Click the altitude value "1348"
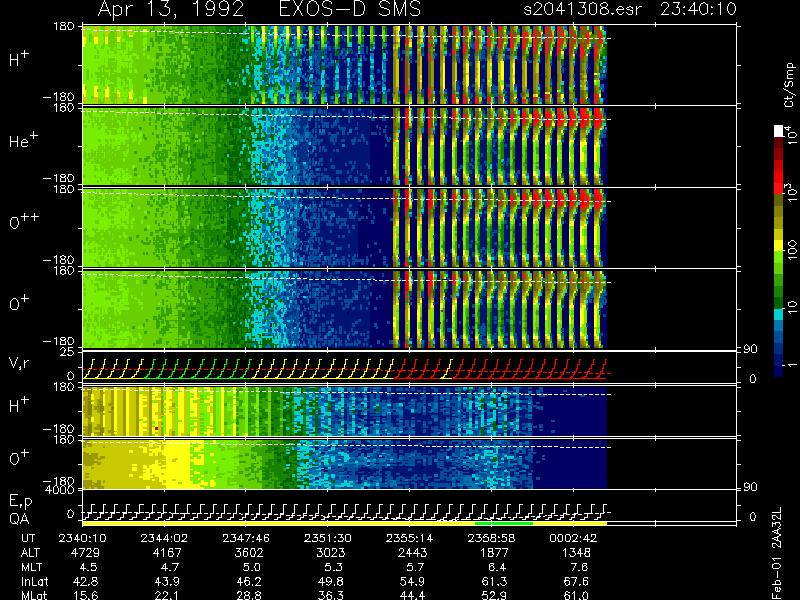Screen dimensions: 800x600 point(576,553)
